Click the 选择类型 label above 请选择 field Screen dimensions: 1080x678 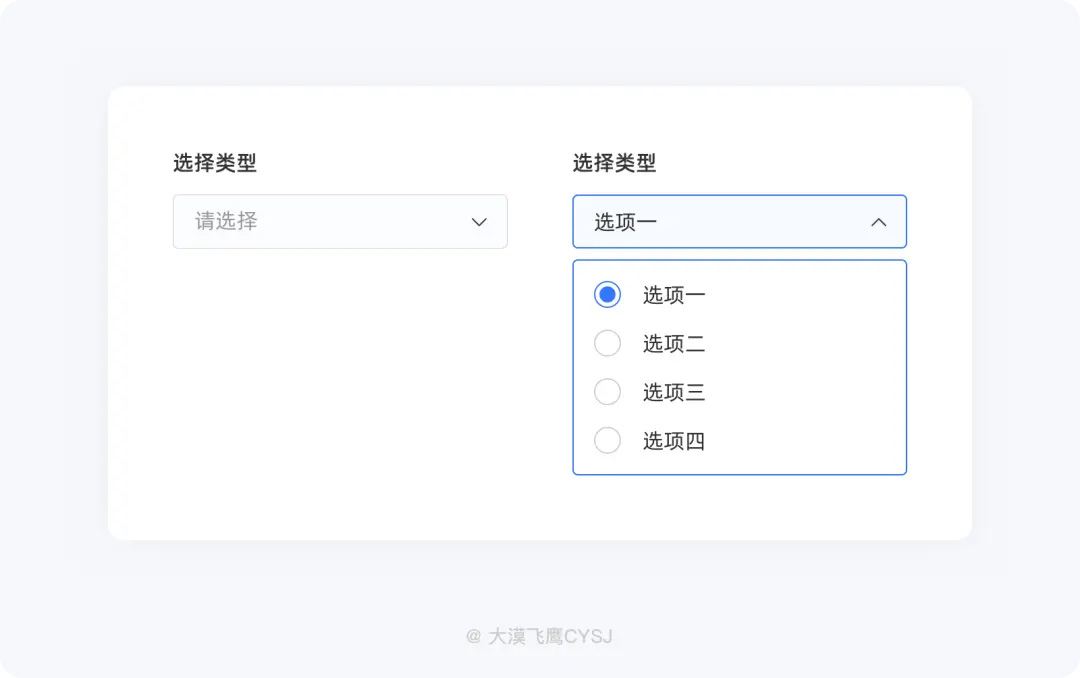point(215,163)
